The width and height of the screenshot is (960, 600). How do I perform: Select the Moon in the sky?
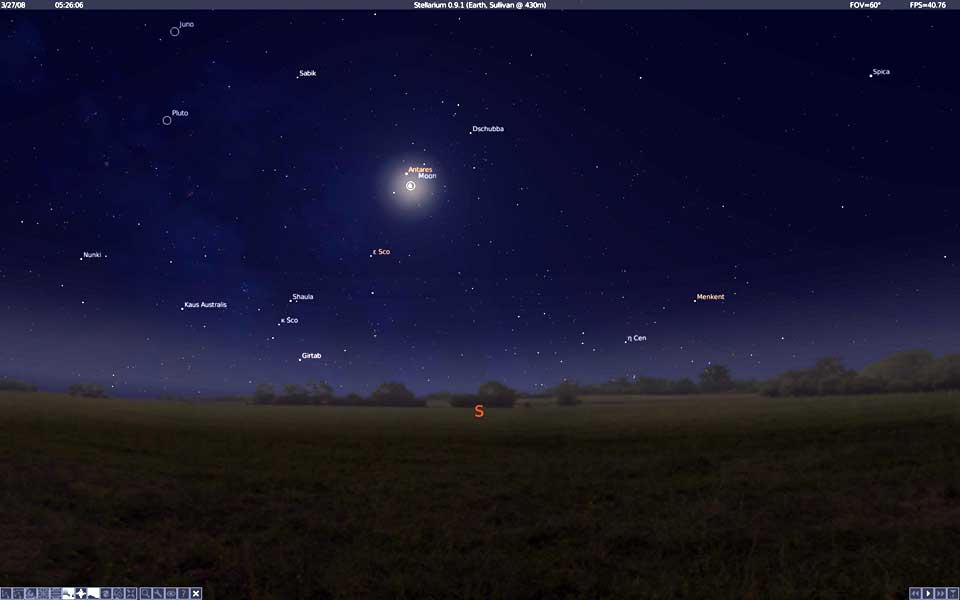point(411,186)
